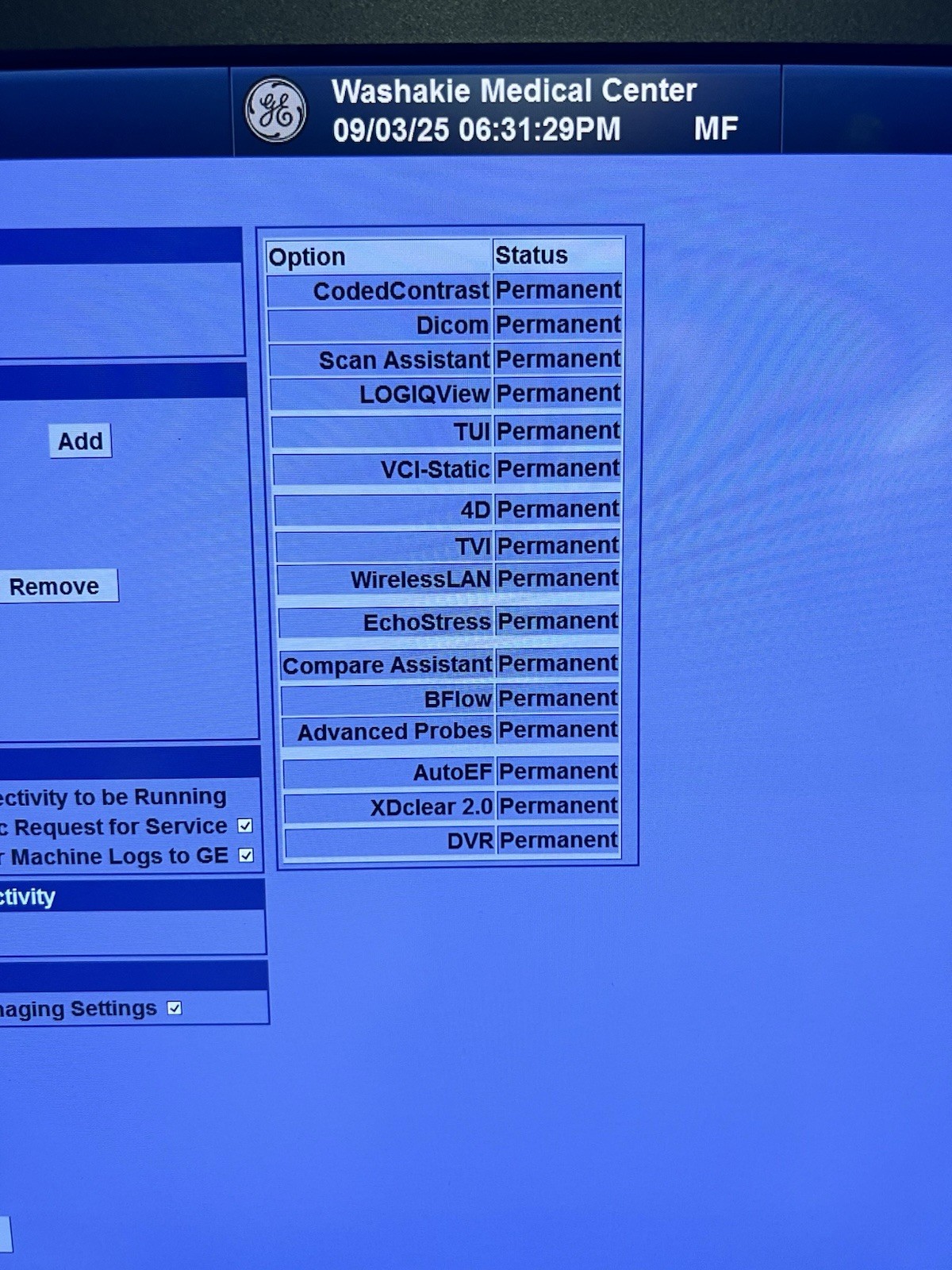This screenshot has width=952, height=1270.
Task: Click Permanent status next to Dicom
Action: 559,325
